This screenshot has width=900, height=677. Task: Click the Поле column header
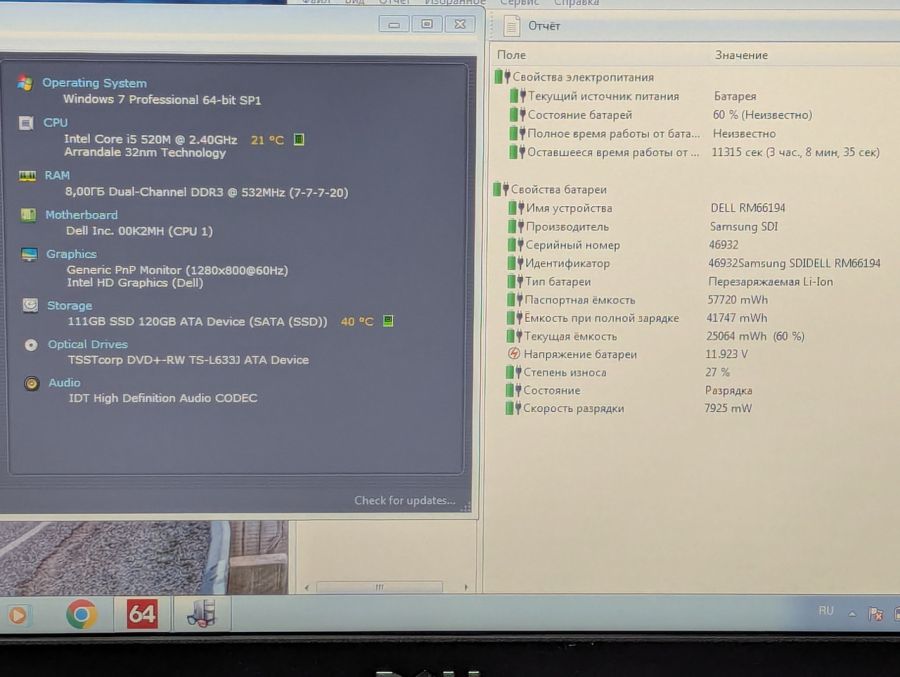[x=511, y=55]
